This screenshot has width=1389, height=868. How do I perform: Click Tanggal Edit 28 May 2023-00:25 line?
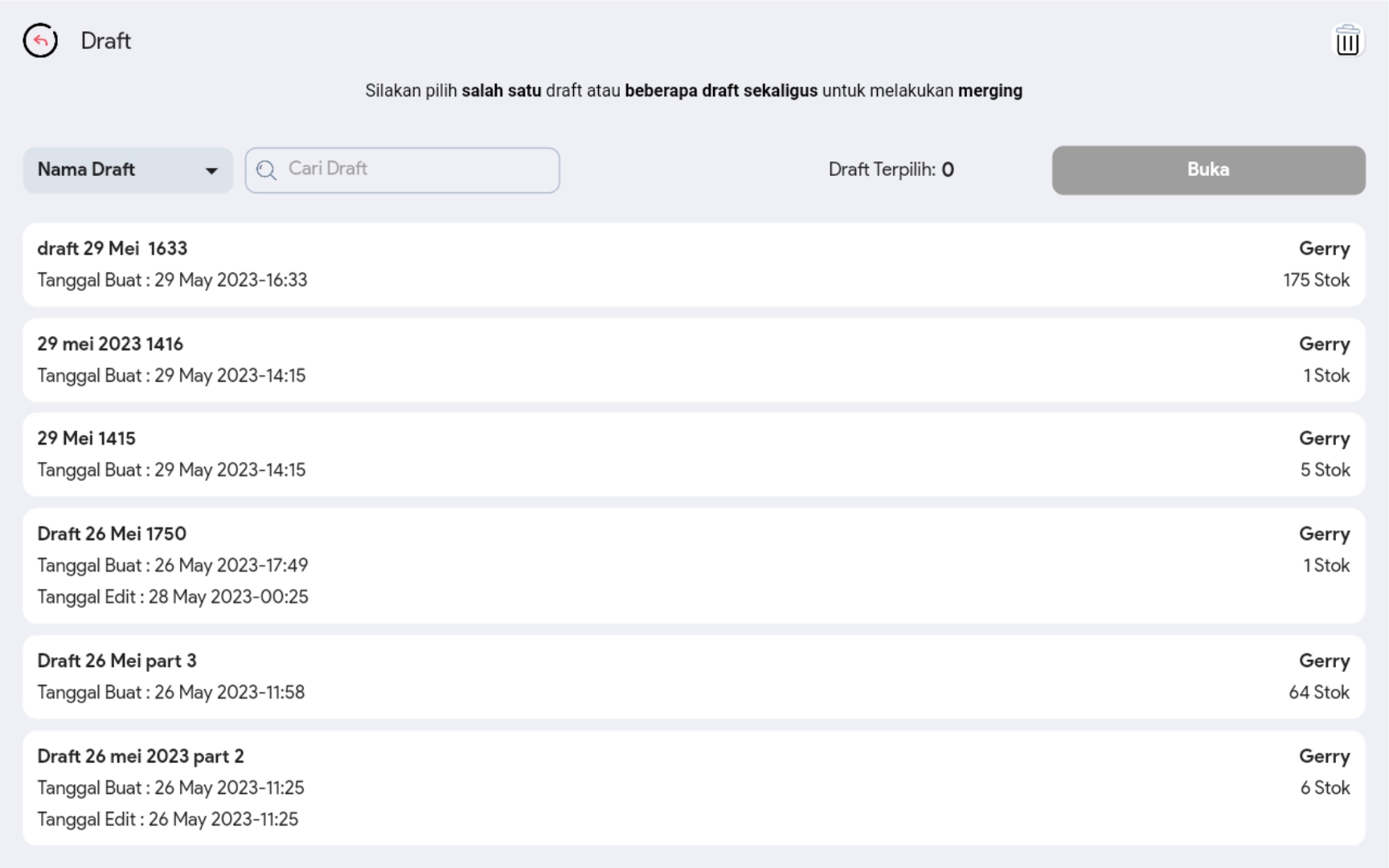pyautogui.click(x=173, y=597)
